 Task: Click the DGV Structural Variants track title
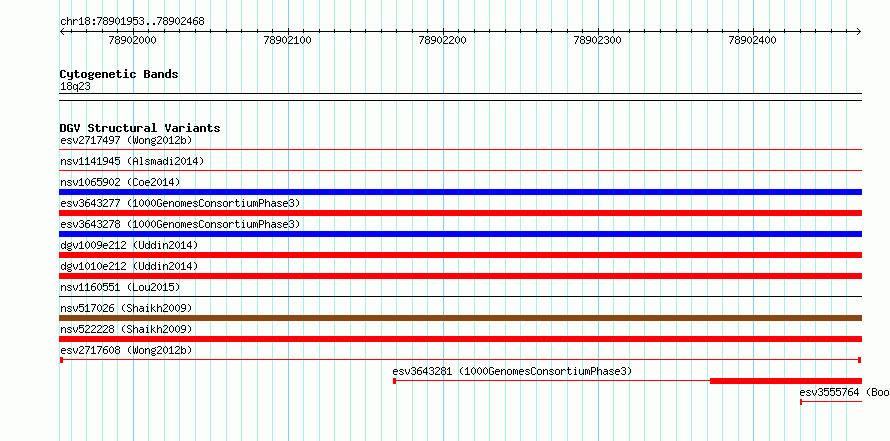click(x=140, y=128)
